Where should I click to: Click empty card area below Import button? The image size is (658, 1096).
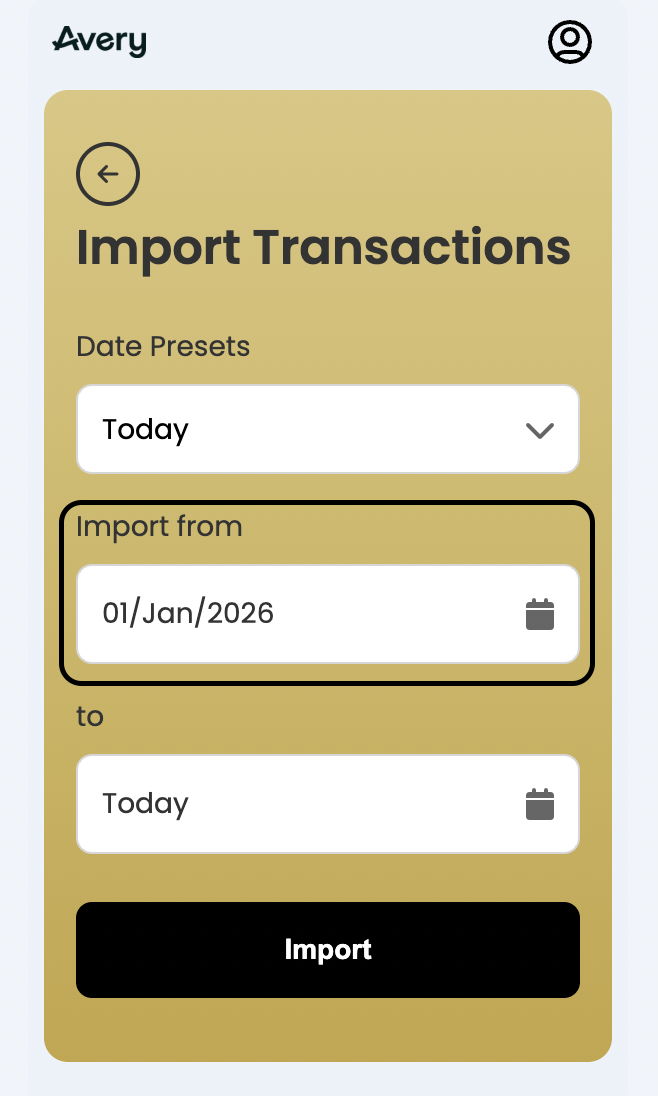click(328, 1030)
